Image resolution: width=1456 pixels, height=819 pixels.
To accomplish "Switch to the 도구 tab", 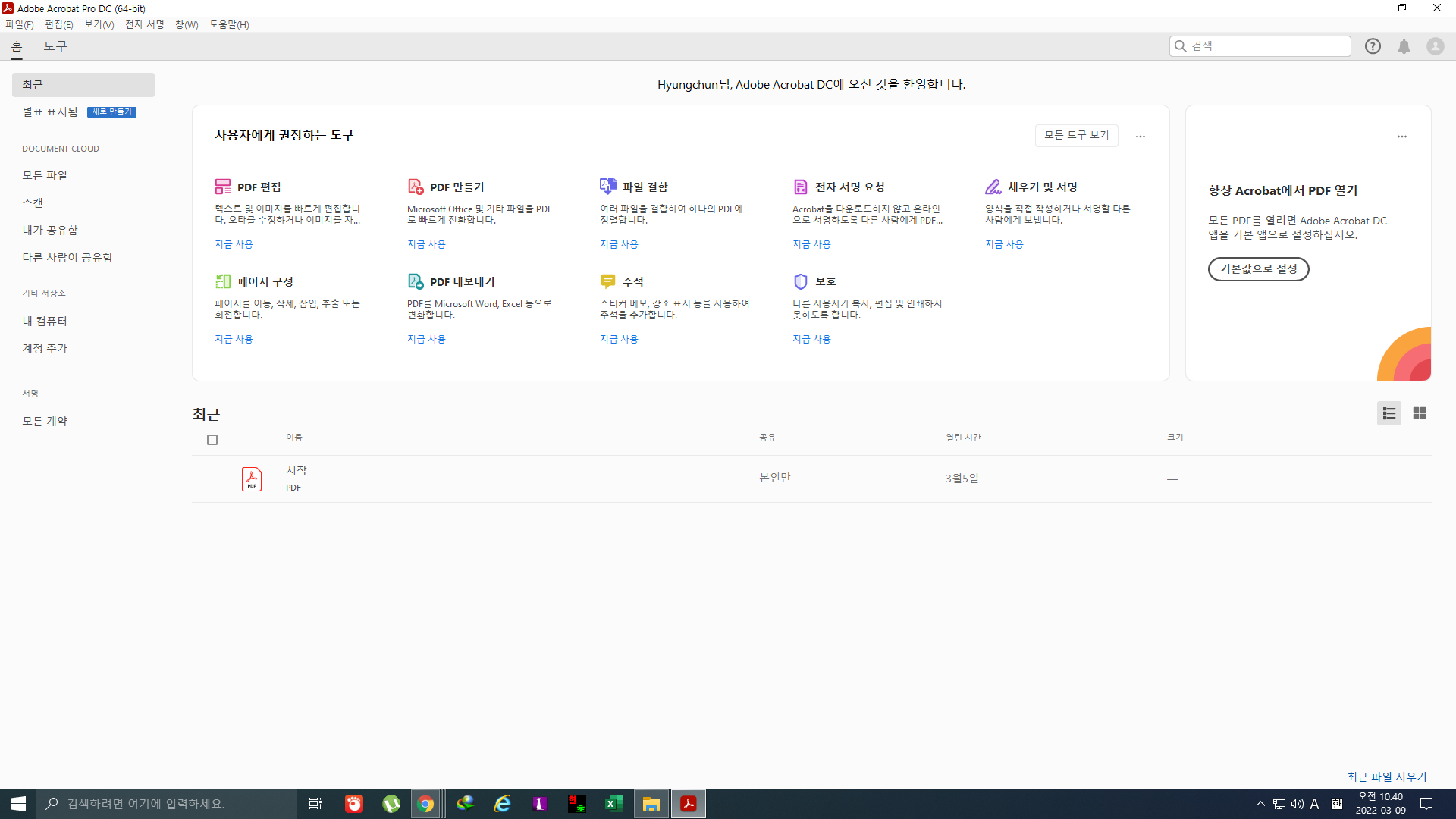I will 55,46.
